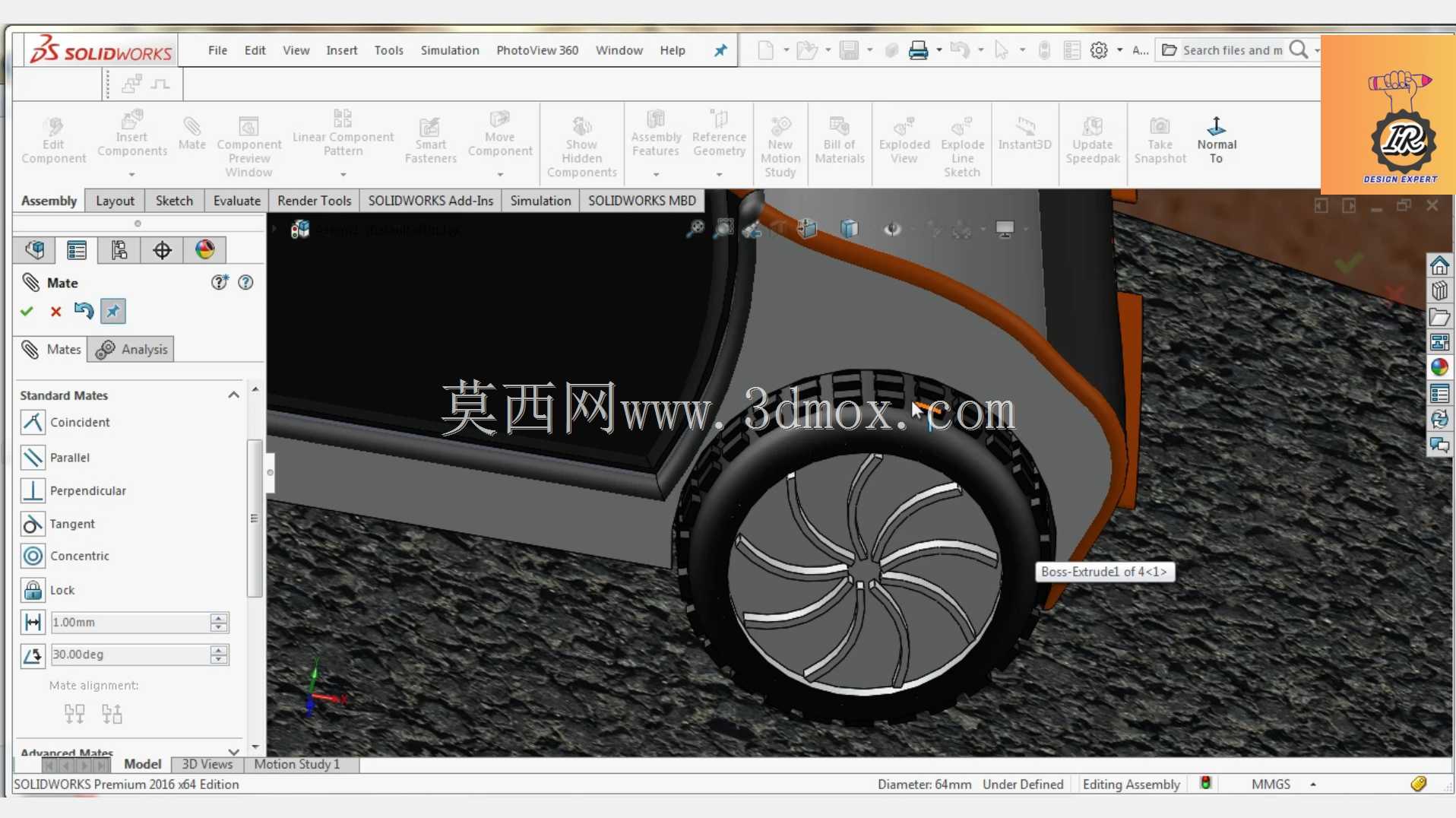Click the Edit Component button

point(53,139)
